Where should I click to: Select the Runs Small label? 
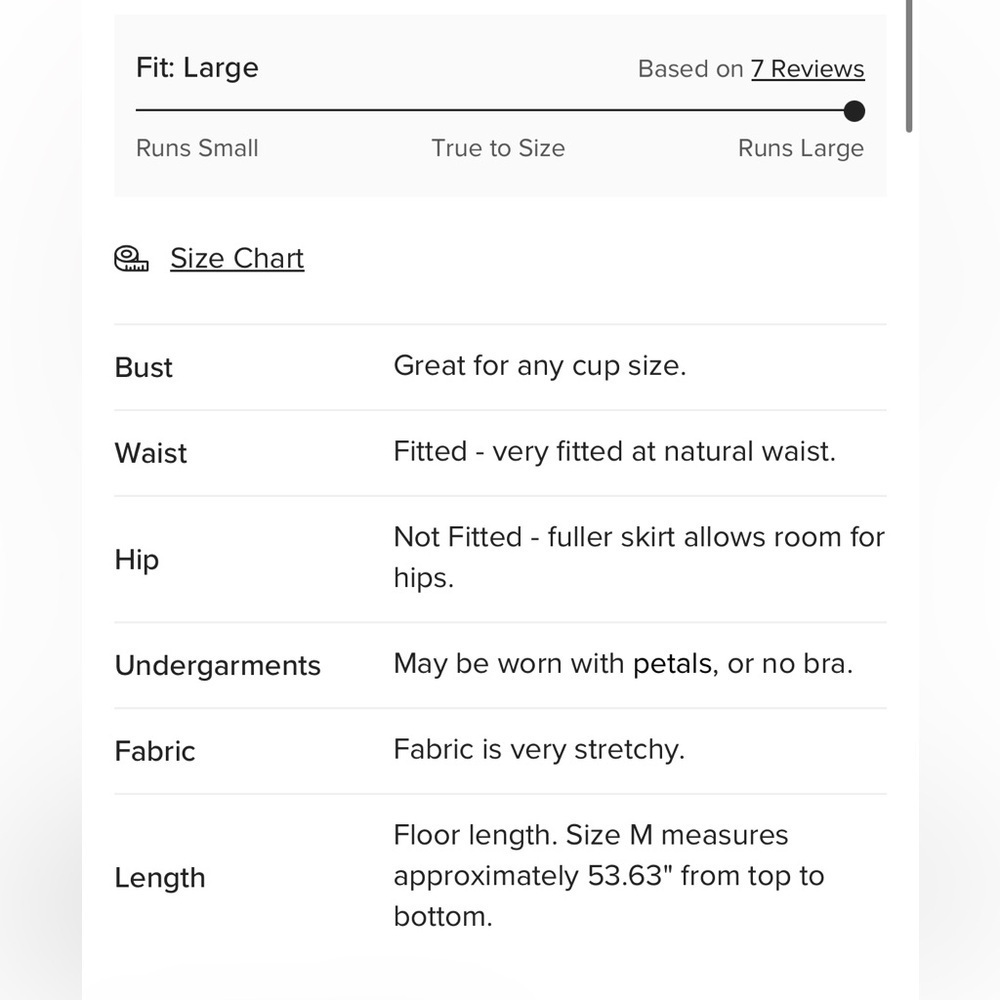click(x=197, y=148)
